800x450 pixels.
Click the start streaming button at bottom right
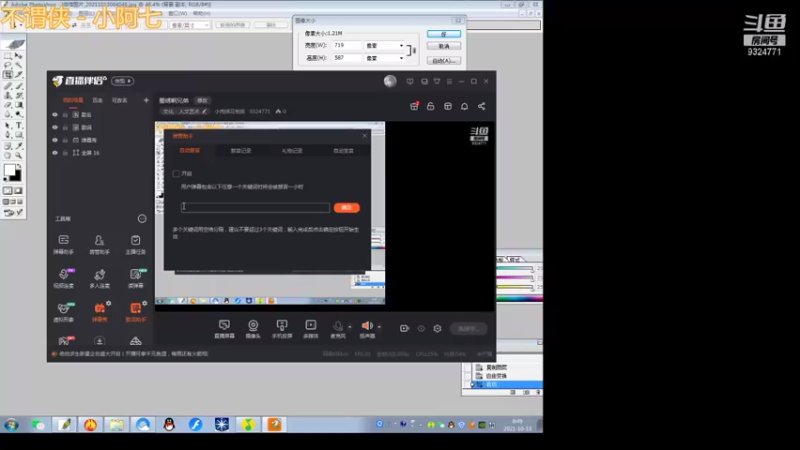[468, 329]
